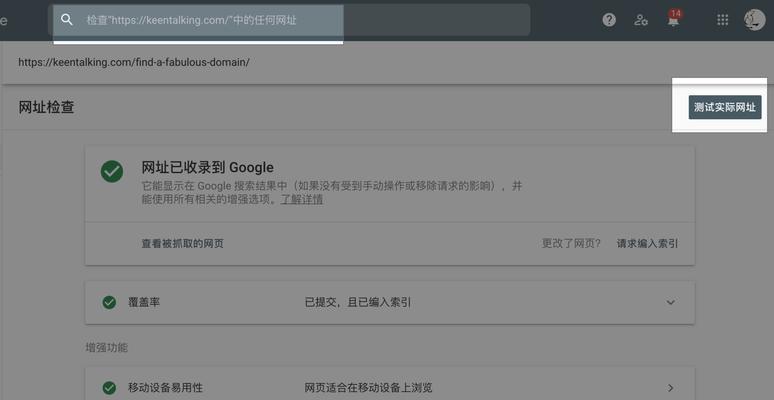Focus the URL inspection search field

[291, 20]
